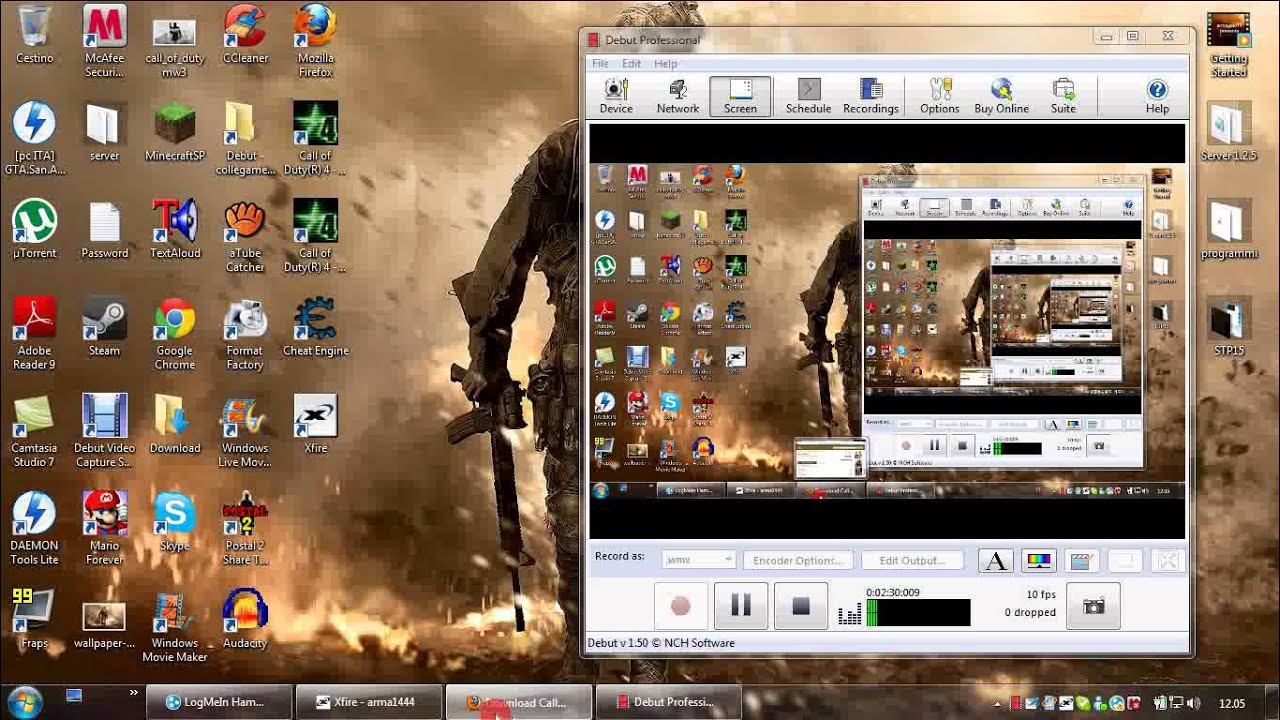Open the color adjustments settings icon
Screen dimensions: 1280x720
[1039, 561]
